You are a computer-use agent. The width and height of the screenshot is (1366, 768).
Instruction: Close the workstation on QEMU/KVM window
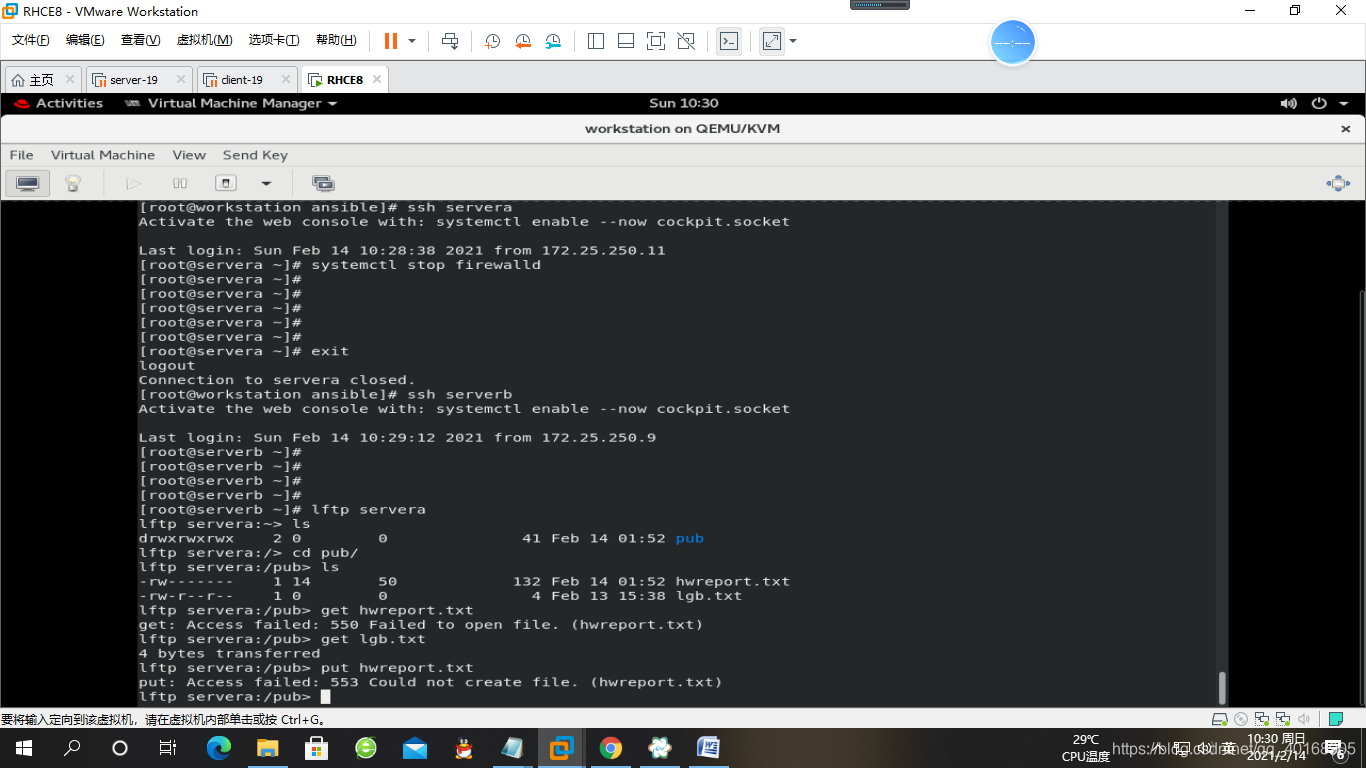(1345, 129)
